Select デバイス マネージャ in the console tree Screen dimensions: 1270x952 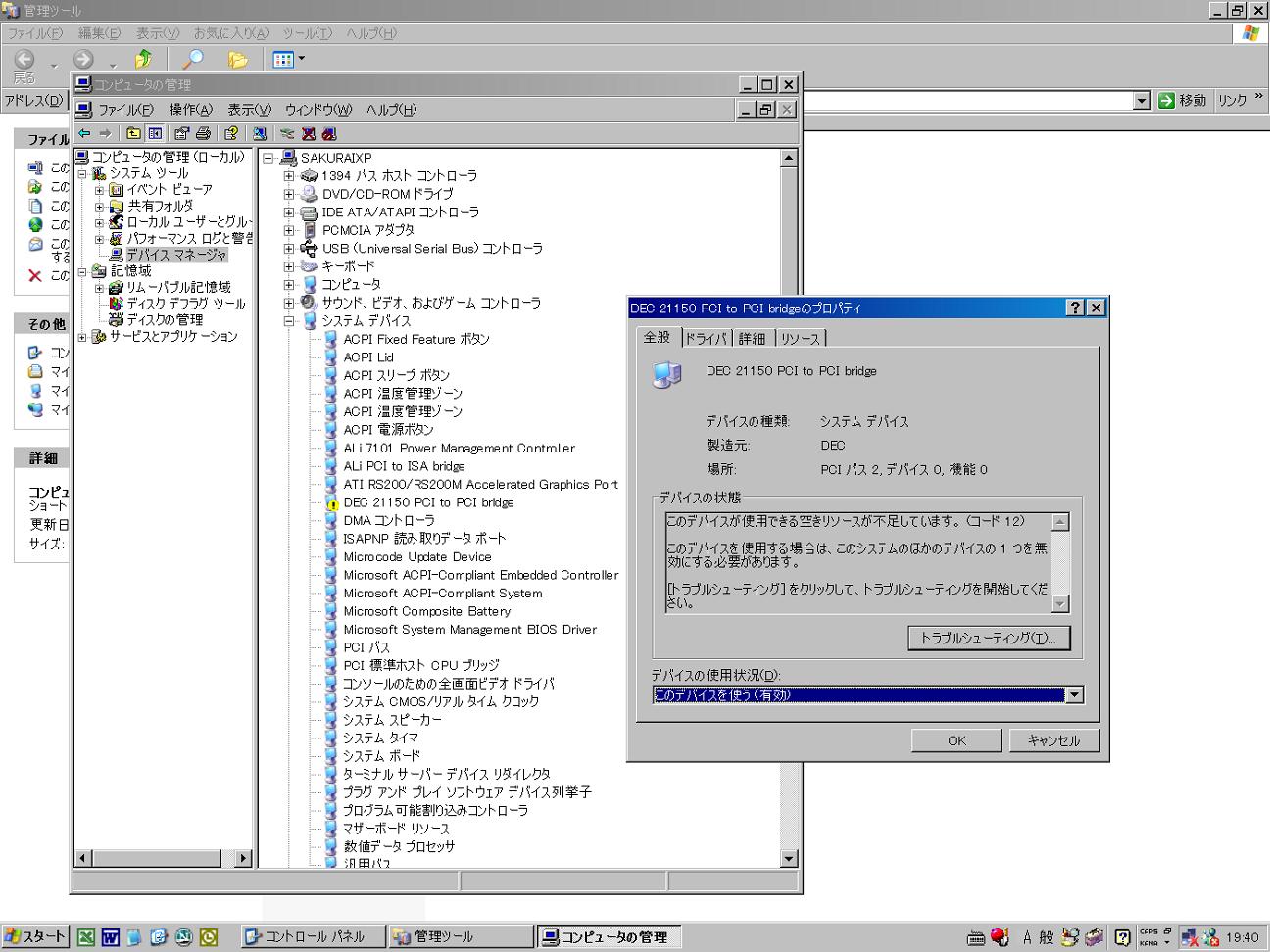pos(175,255)
